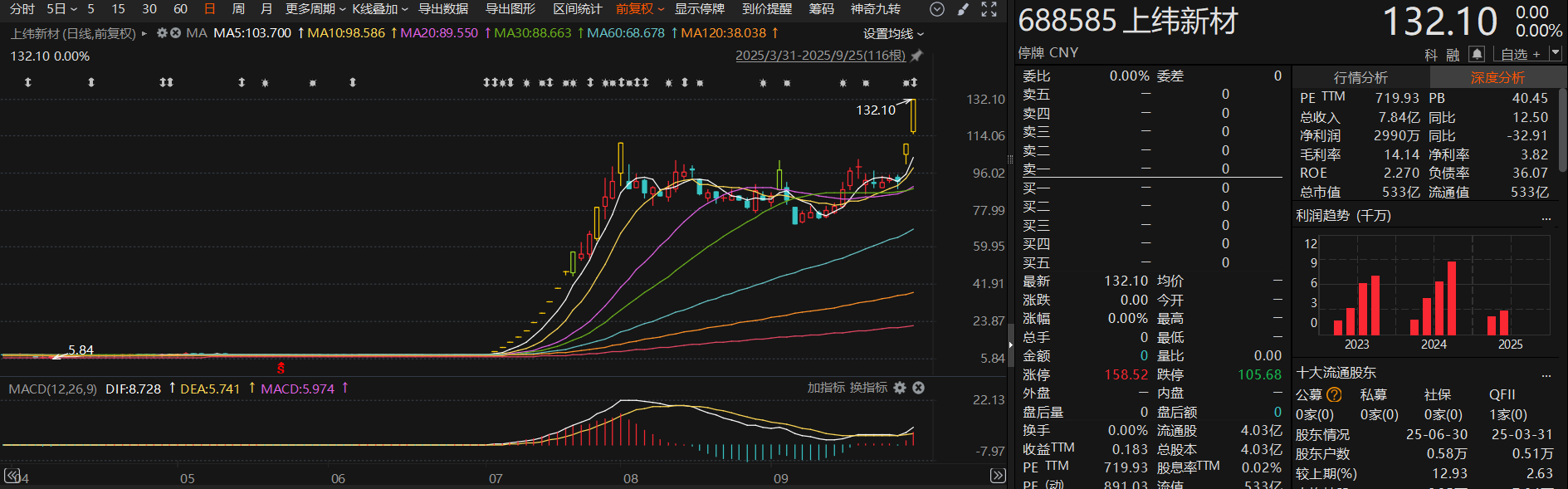Toggle 显示停牌 display option
The image size is (1568, 489).
pyautogui.click(x=699, y=9)
